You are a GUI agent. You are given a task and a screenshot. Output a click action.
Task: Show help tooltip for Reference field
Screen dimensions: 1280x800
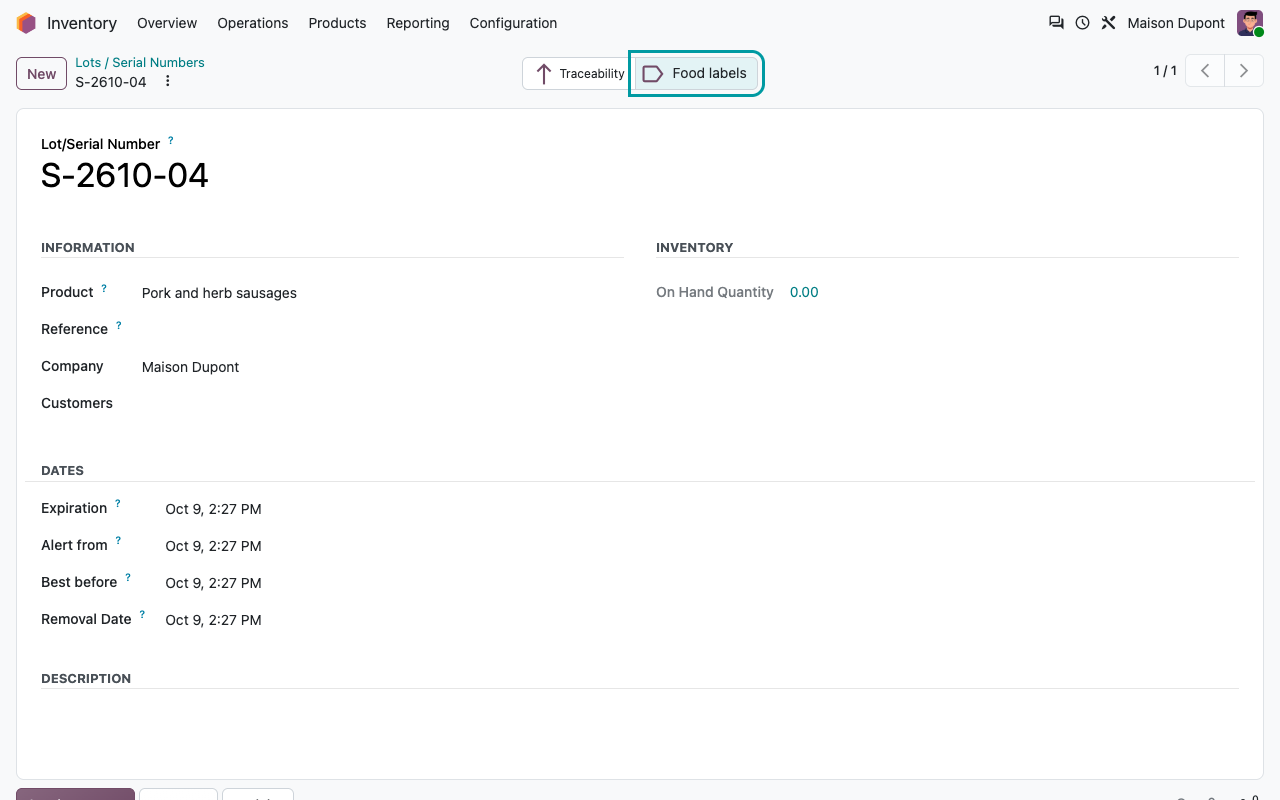[118, 326]
